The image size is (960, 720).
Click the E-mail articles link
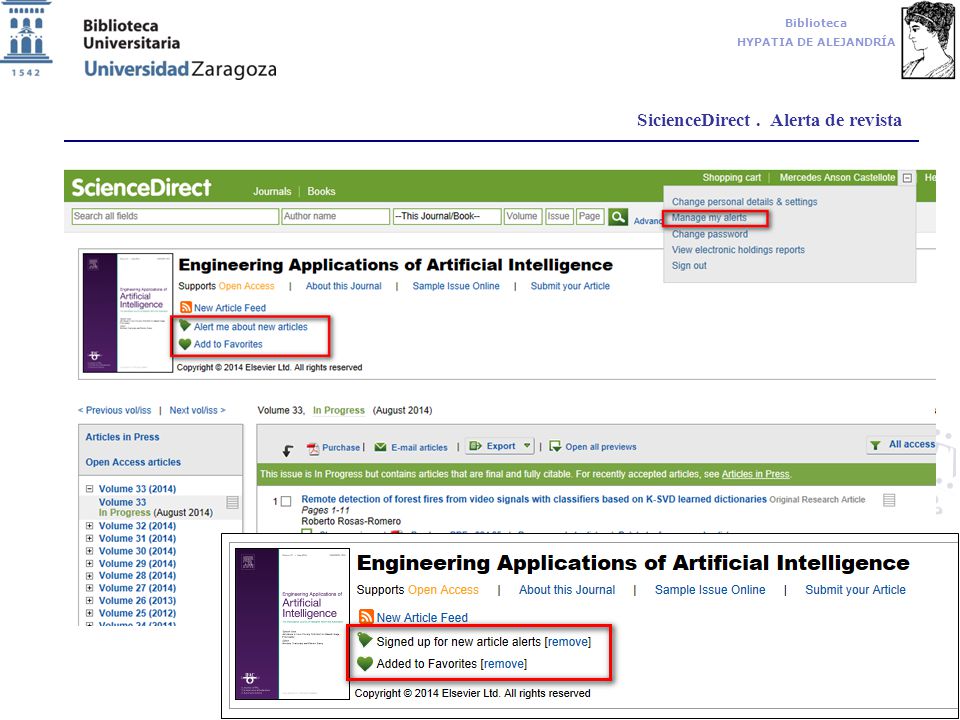click(419, 448)
